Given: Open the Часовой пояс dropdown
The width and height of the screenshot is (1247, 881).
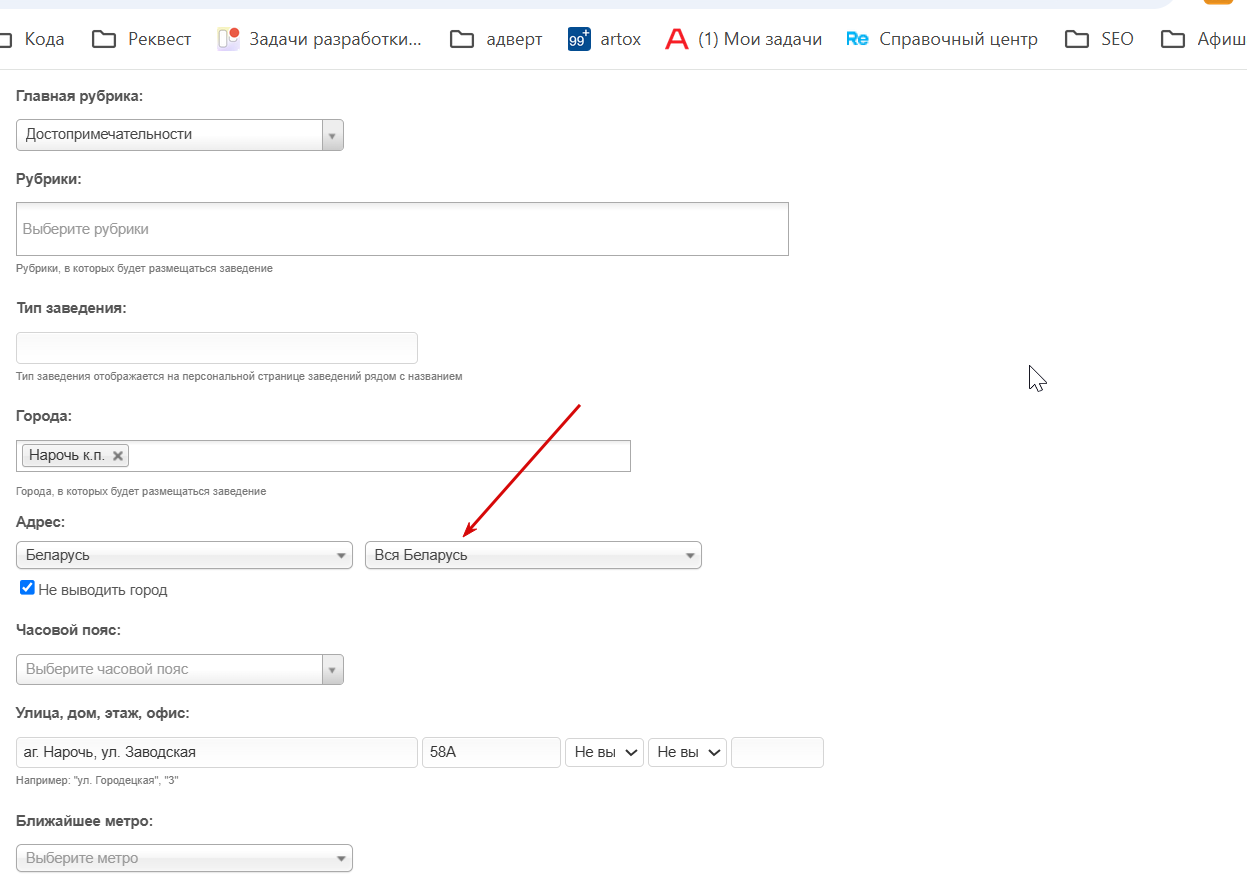Looking at the screenshot, I should tap(180, 669).
